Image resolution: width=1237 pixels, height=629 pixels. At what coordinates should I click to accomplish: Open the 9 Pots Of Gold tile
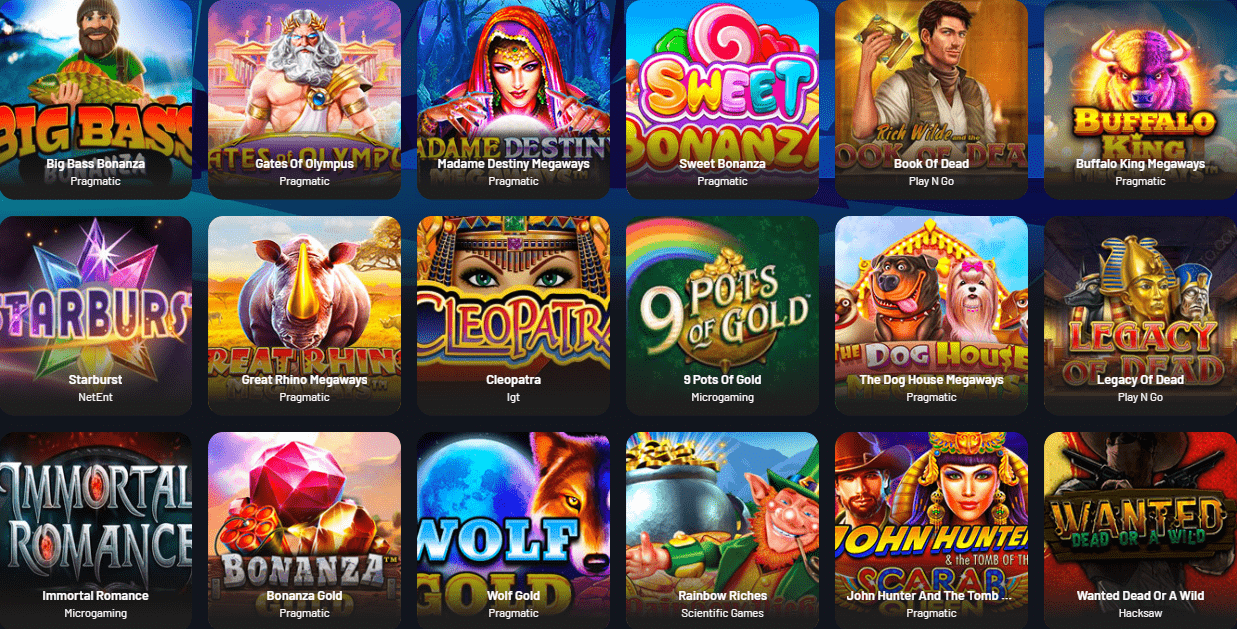(722, 316)
